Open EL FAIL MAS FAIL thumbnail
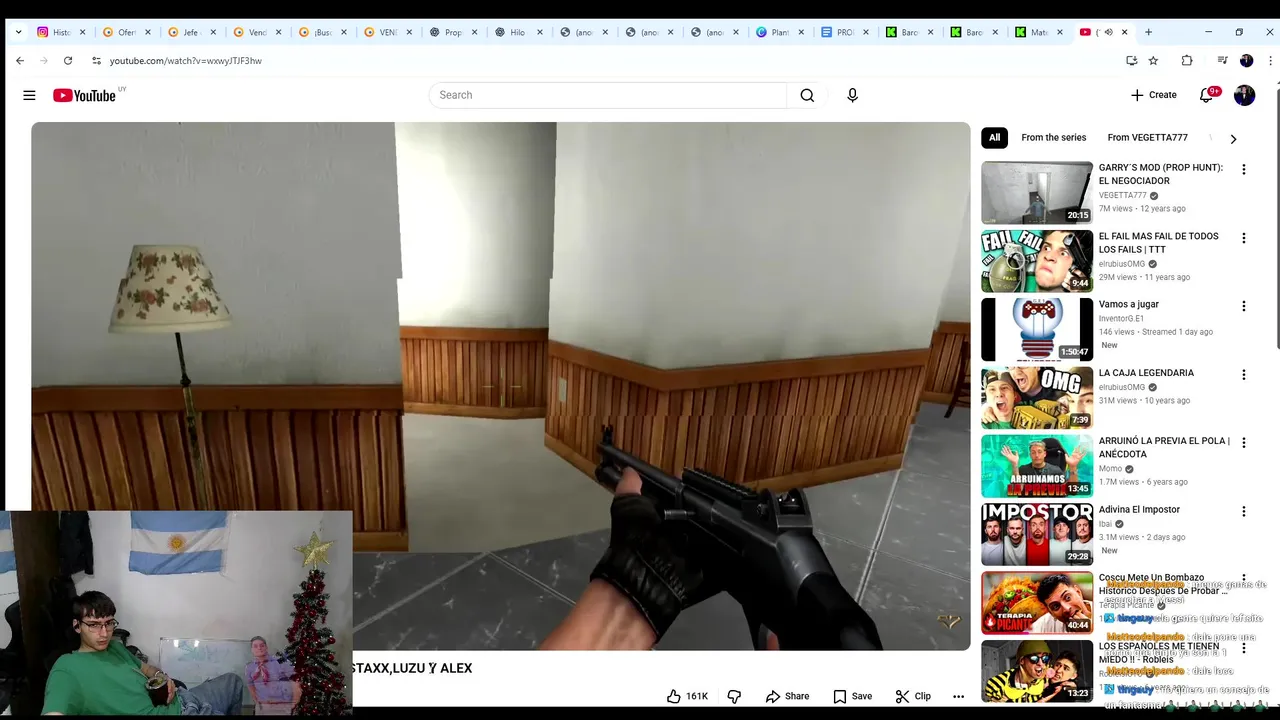This screenshot has height=720, width=1280. [x=1037, y=261]
